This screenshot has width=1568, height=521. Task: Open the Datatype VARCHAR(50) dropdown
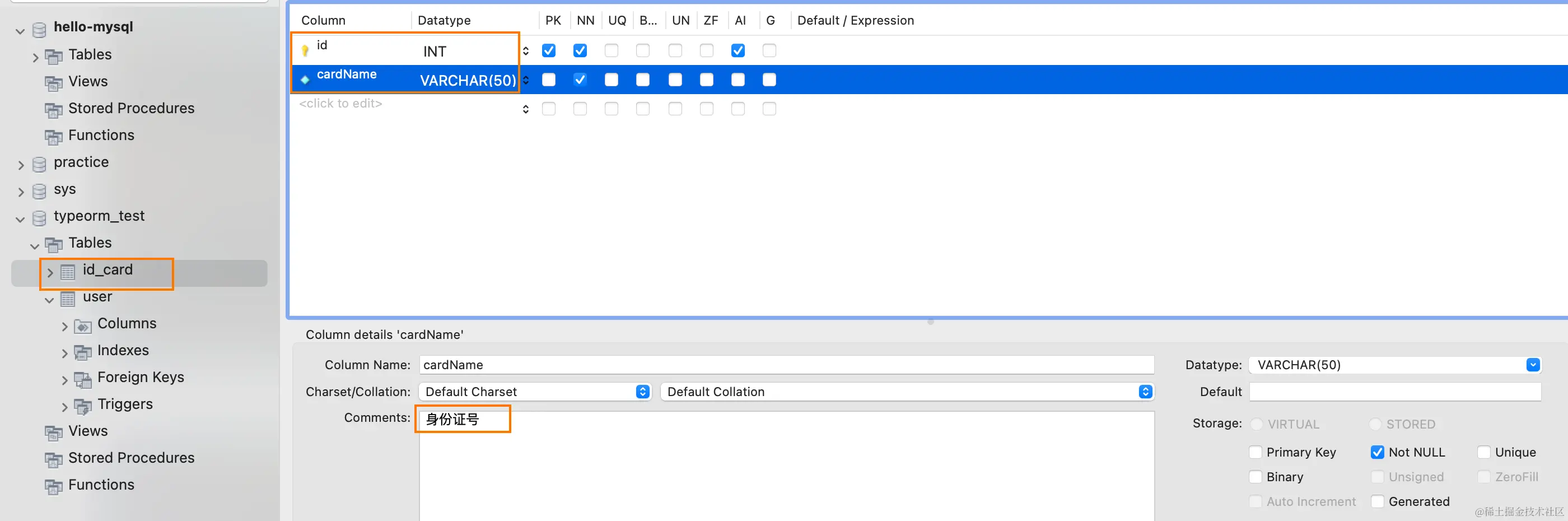pyautogui.click(x=1394, y=365)
